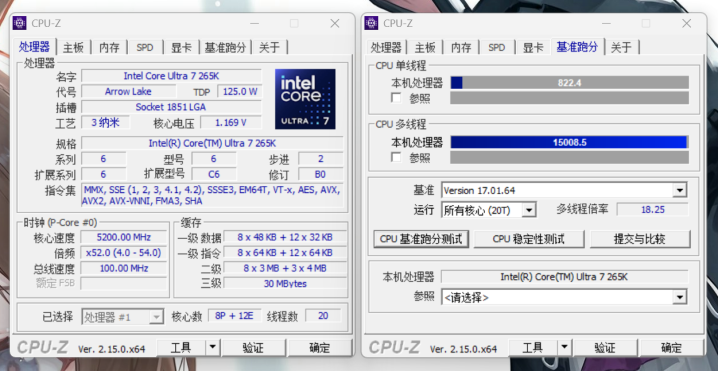Click the bus speed value 100.00 MHz
The height and width of the screenshot is (371, 718).
pyautogui.click(x=124, y=268)
